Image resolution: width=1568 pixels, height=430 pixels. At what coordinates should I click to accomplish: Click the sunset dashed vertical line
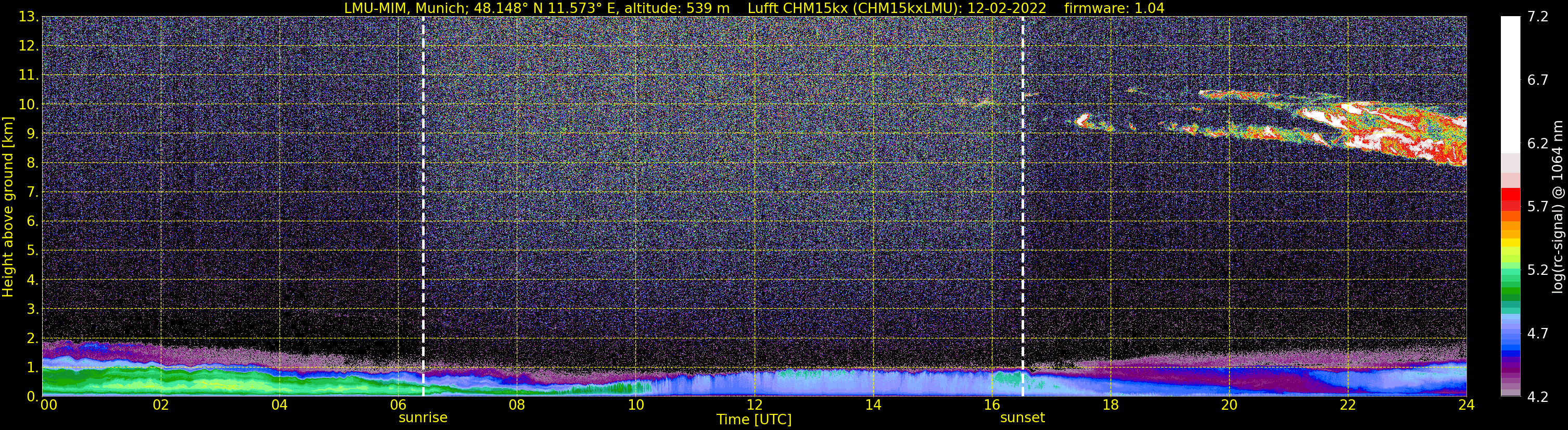tap(1023, 206)
